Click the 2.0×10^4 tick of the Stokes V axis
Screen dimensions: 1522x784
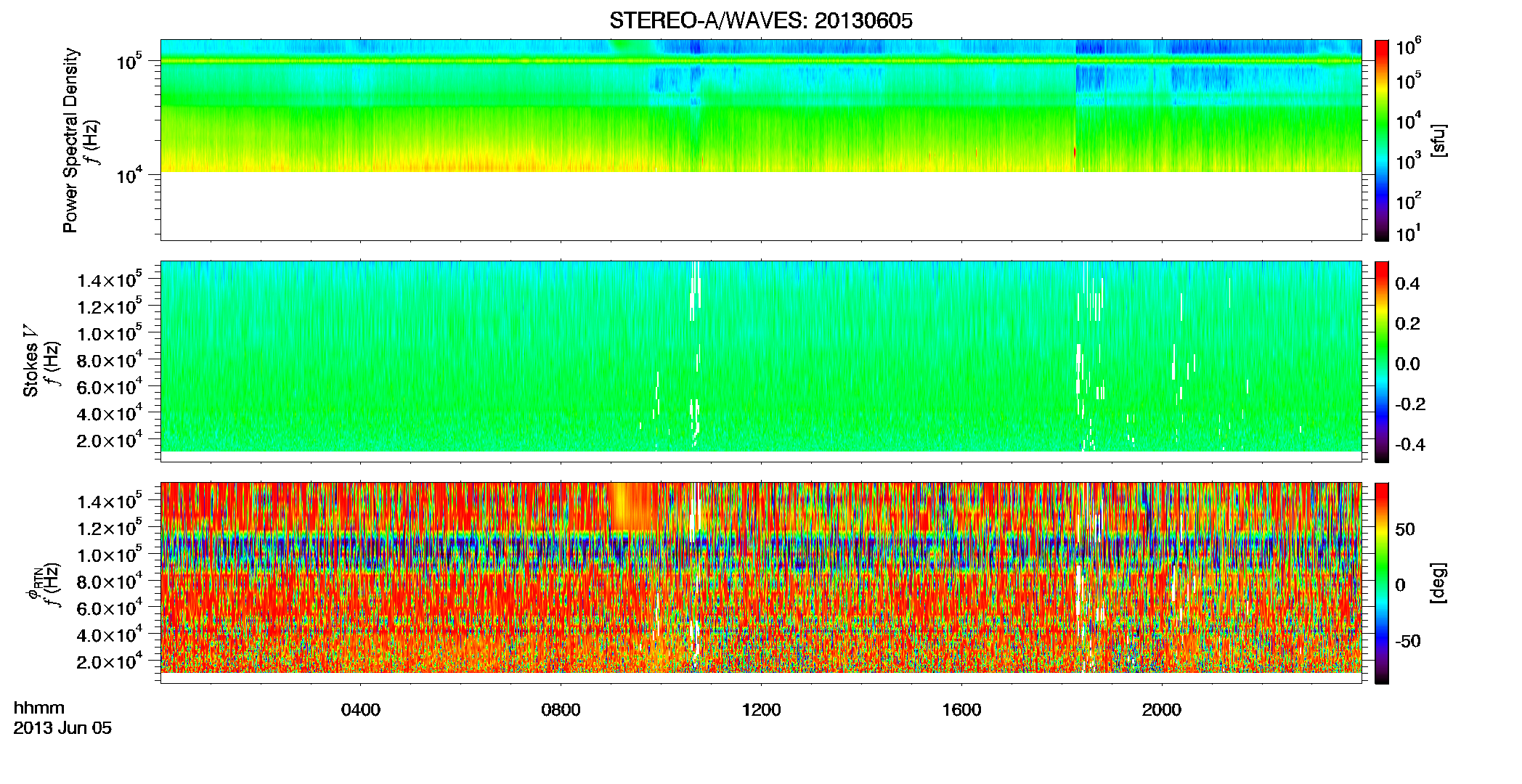(x=110, y=439)
